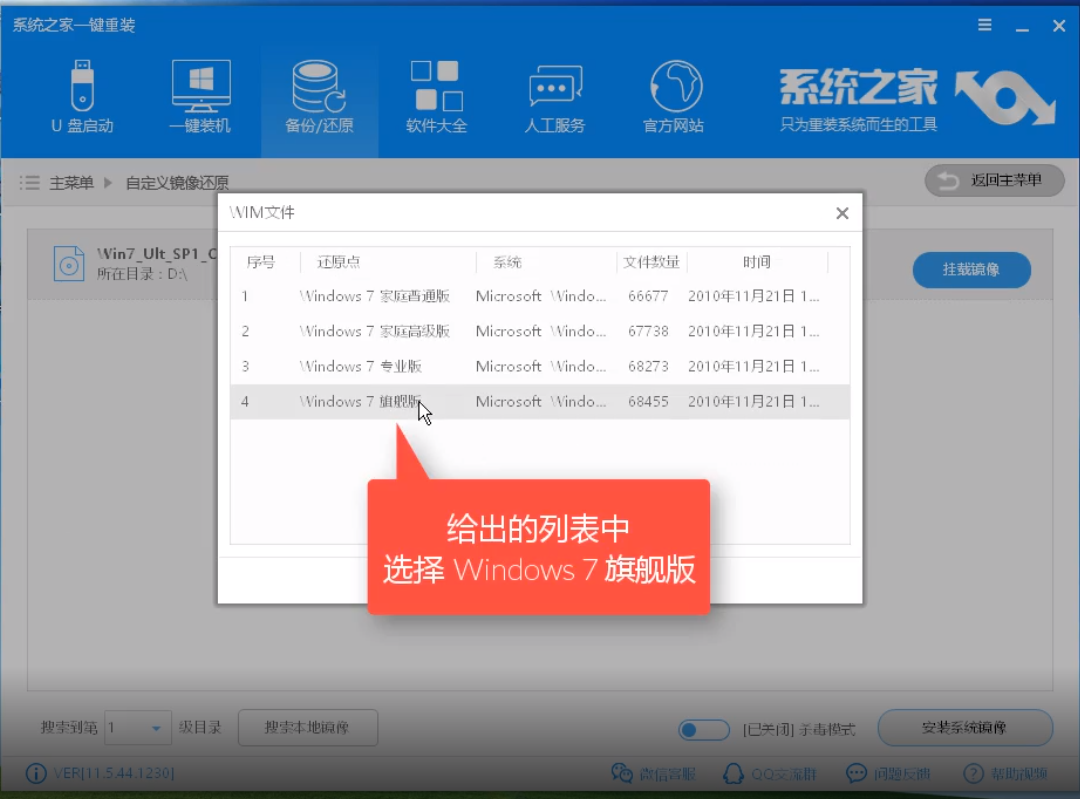The height and width of the screenshot is (799, 1080).
Task: Click the 备份/还原 backup-restore icon
Action: pos(318,95)
